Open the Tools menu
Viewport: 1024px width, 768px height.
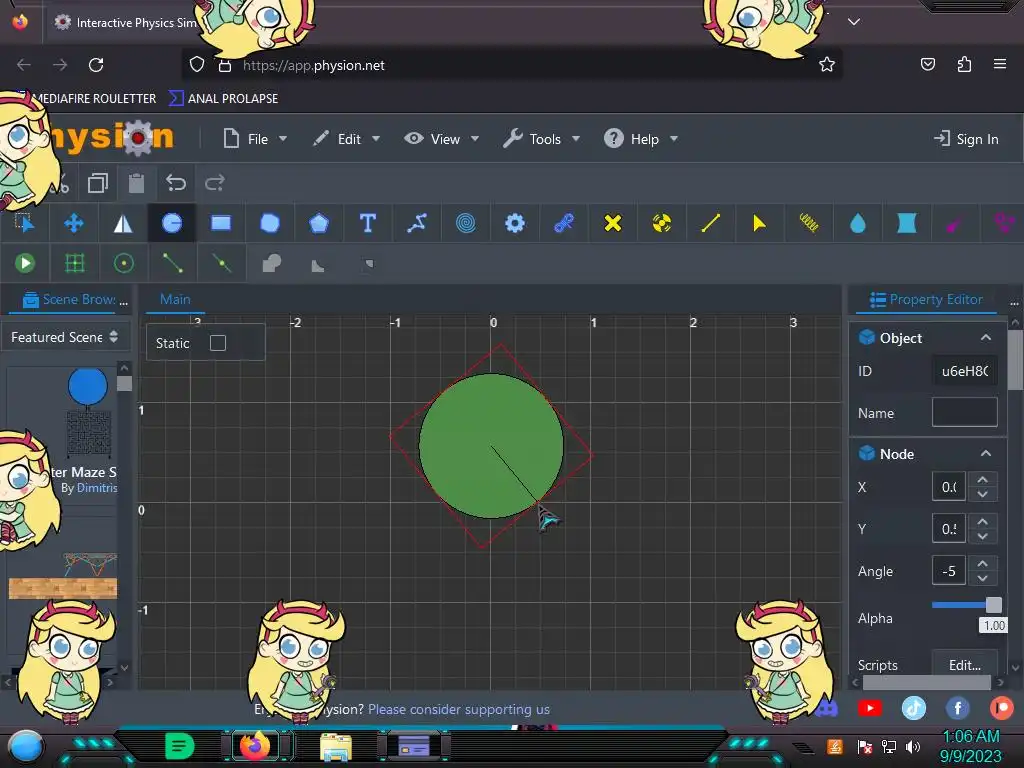coord(542,139)
